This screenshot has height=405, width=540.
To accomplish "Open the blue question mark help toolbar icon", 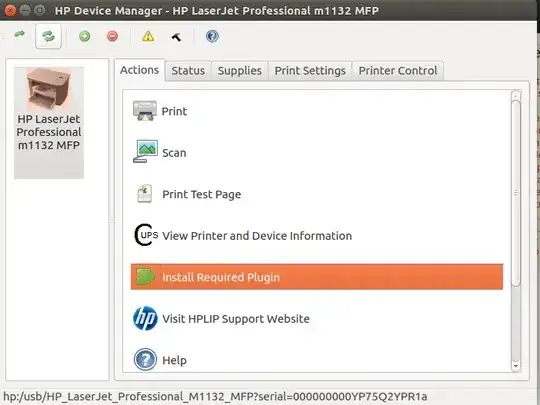I will tap(212, 36).
